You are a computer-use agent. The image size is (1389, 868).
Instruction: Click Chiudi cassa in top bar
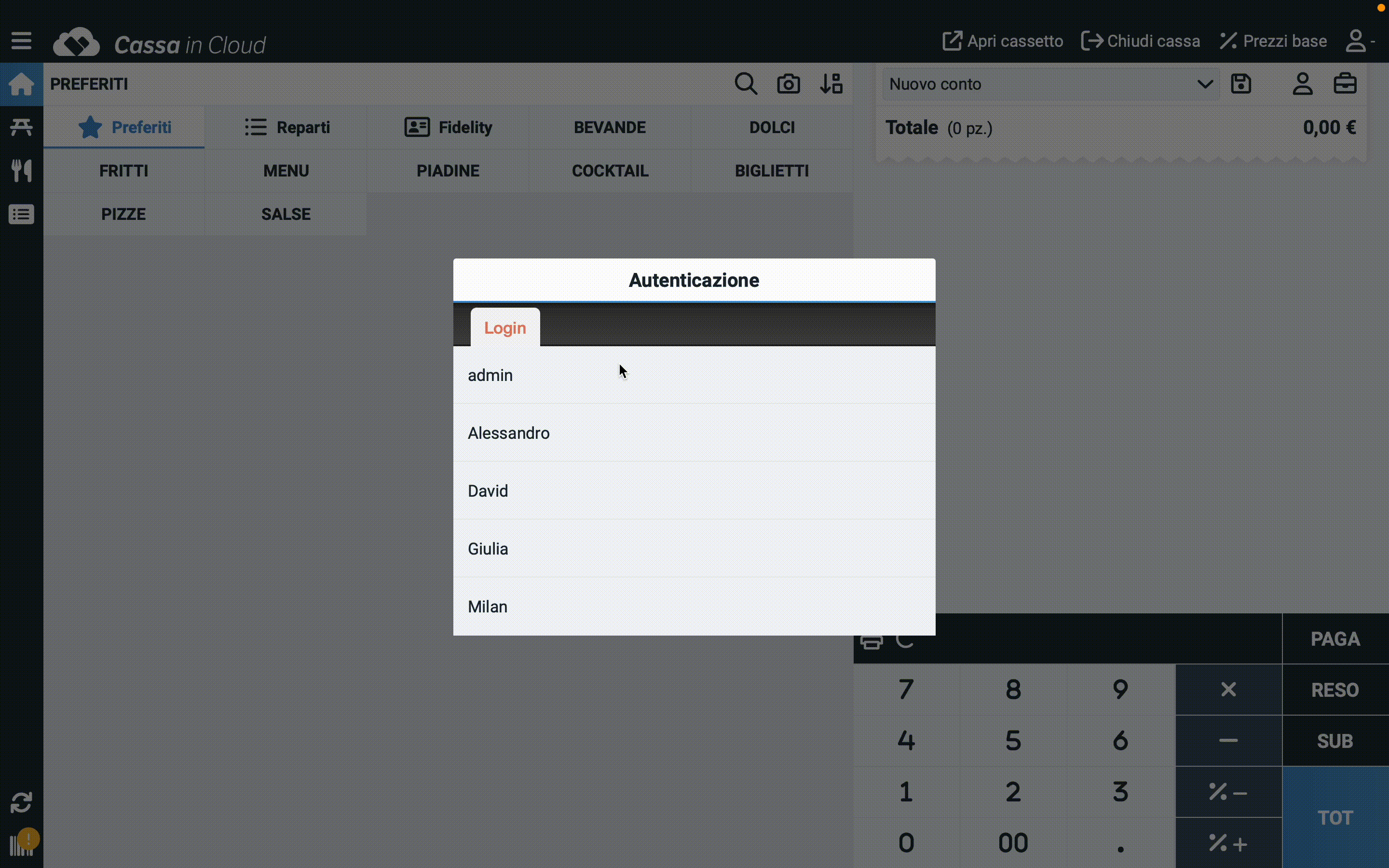(1141, 41)
